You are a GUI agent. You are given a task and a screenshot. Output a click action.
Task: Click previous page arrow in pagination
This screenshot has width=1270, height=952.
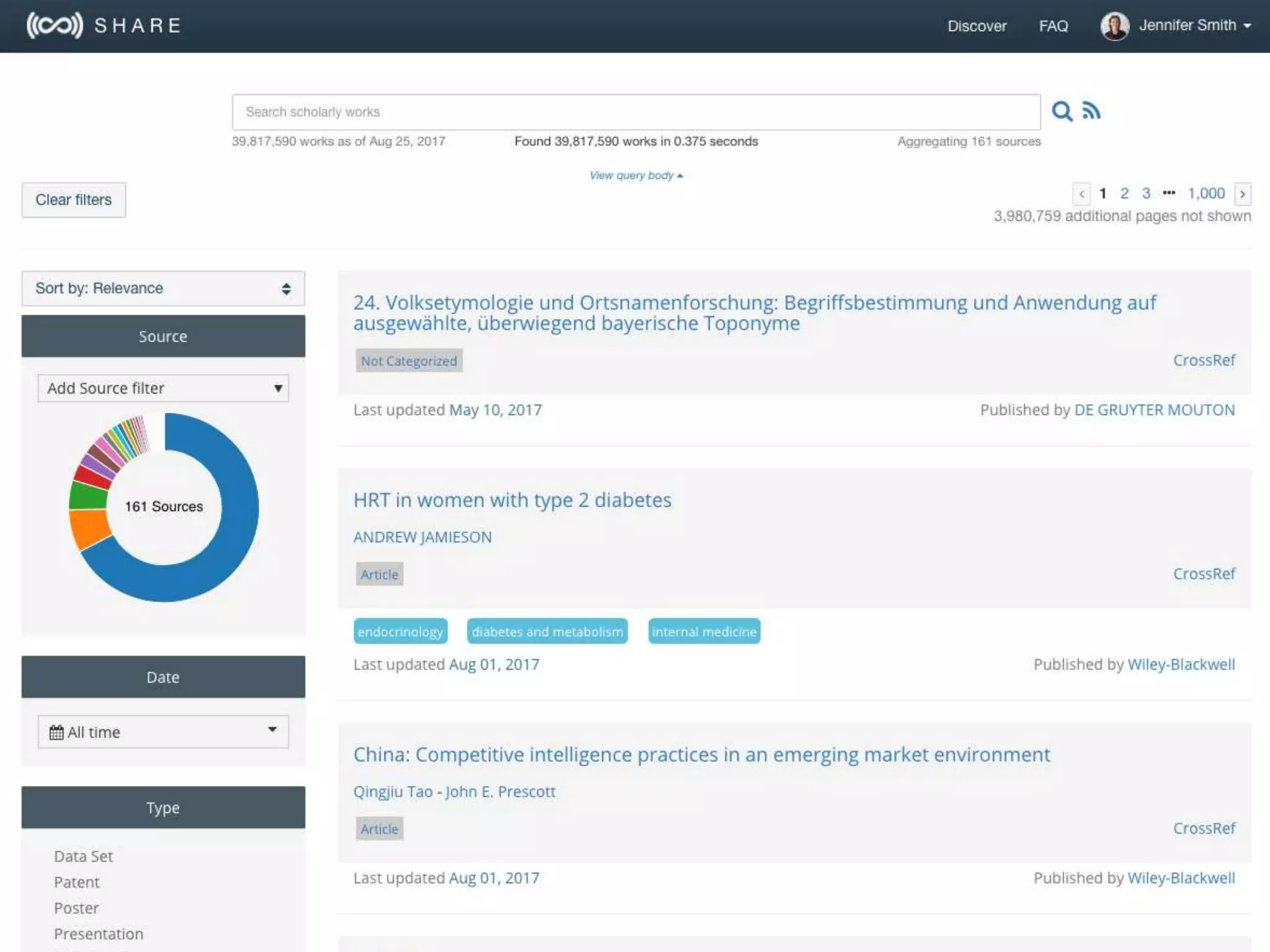pos(1081,194)
